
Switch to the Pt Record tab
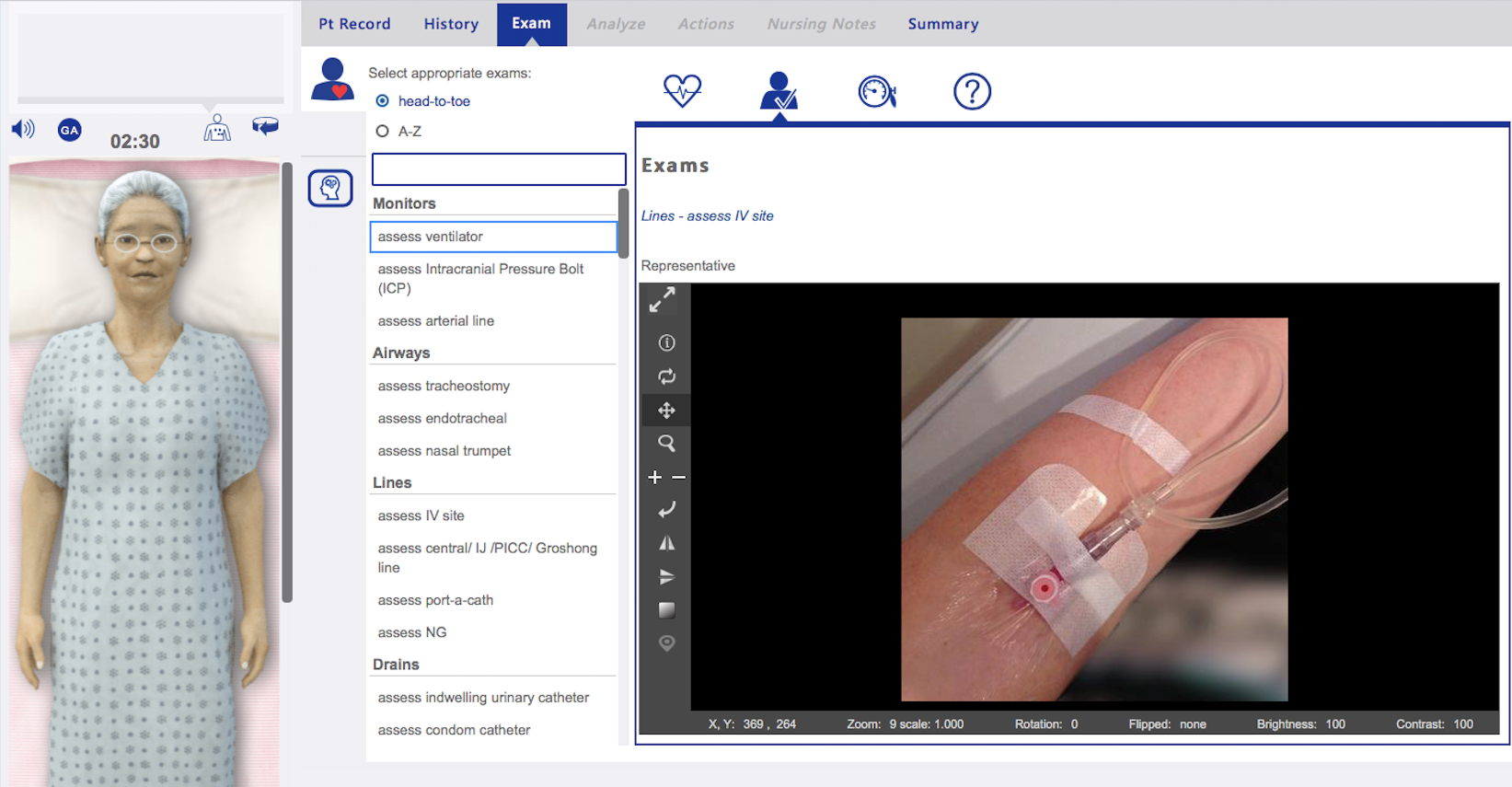point(354,24)
